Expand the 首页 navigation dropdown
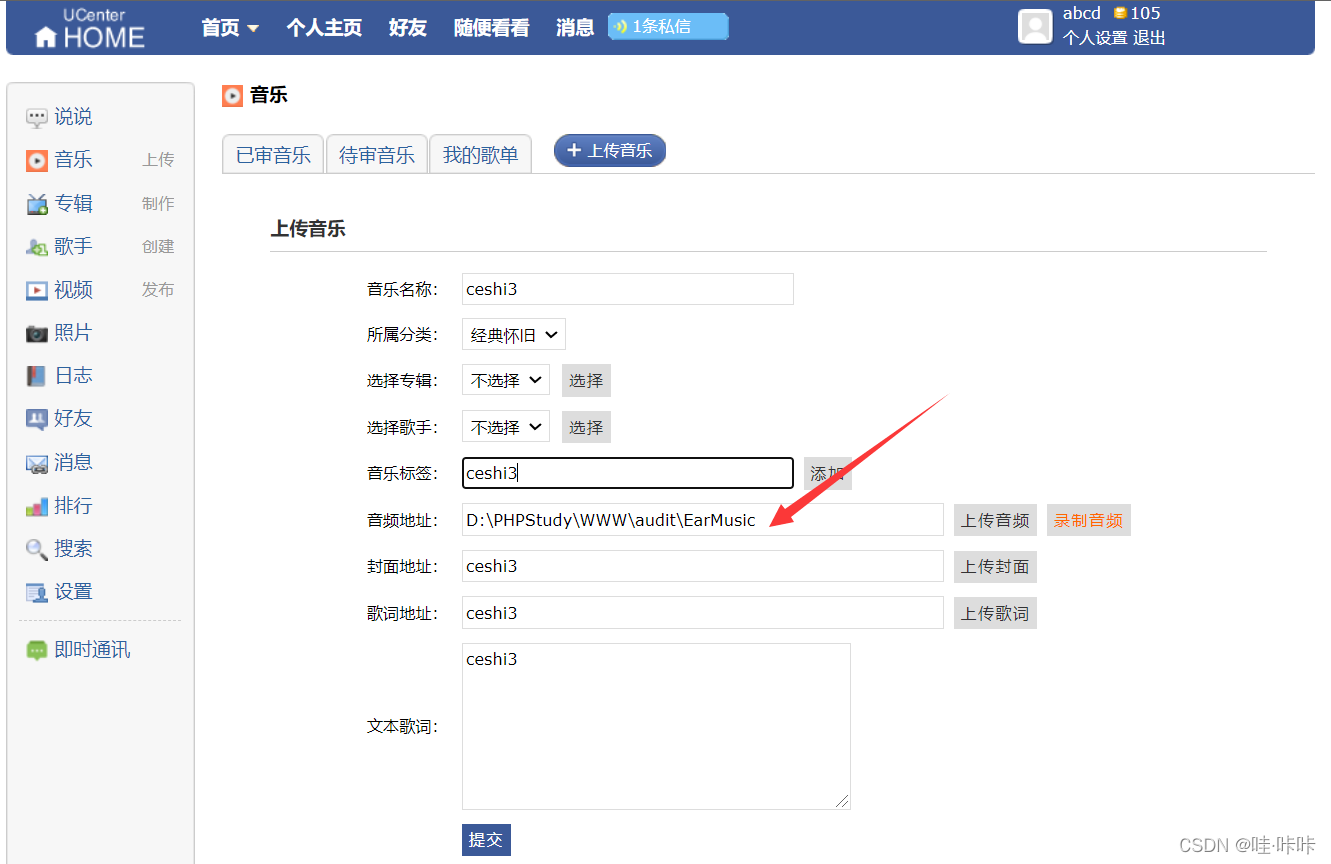The width and height of the screenshot is (1331, 864). 229,27
